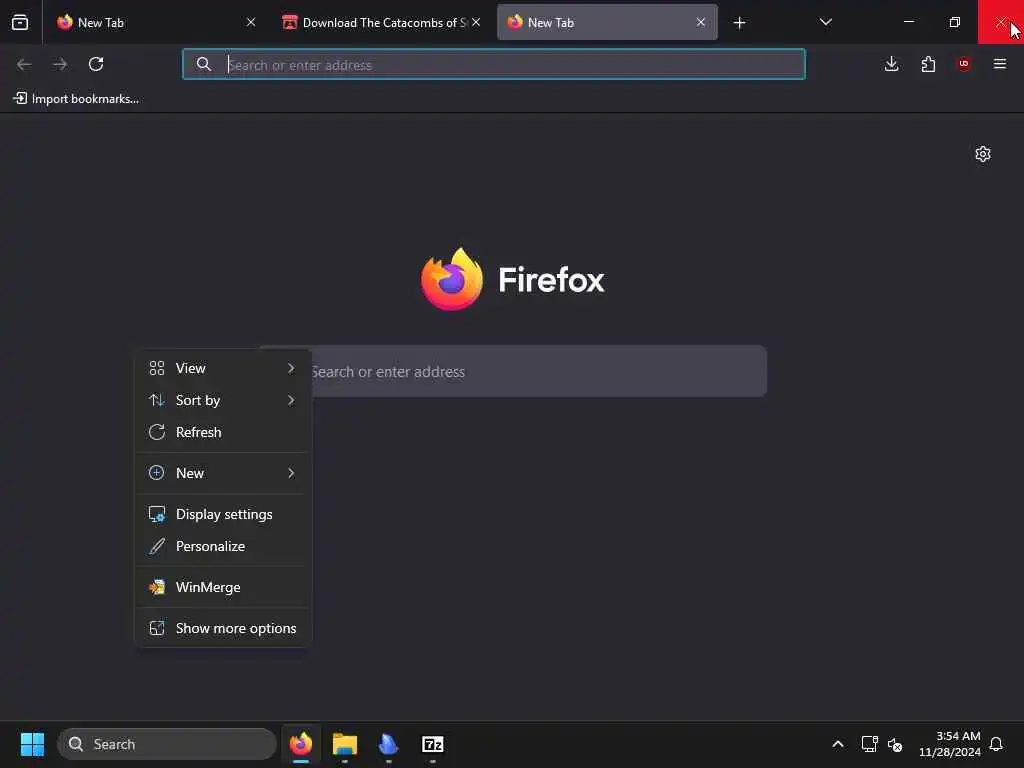The height and width of the screenshot is (768, 1024).
Task: Open the blue feather app taskbar icon
Action: [x=389, y=744]
